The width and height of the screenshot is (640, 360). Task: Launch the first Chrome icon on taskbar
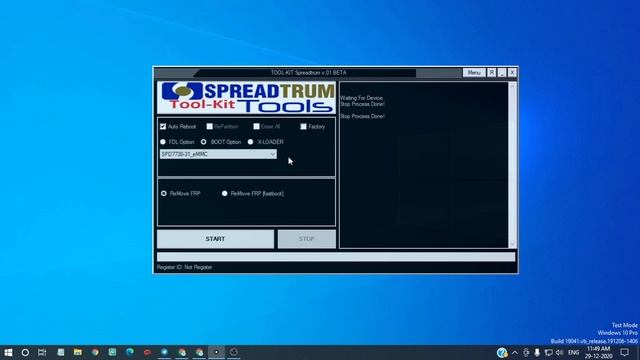point(95,352)
